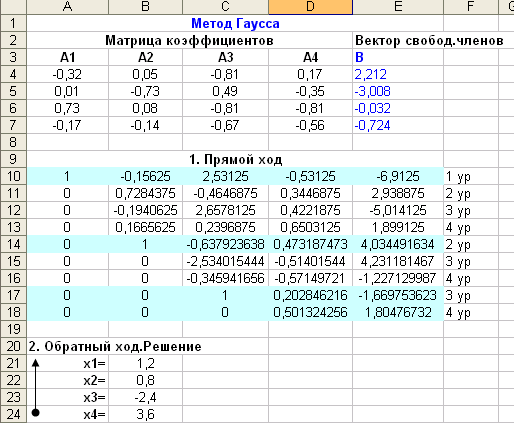Select x3 result cell -2,4
Viewport: 514px width, 423px height.
pyautogui.click(x=145, y=397)
